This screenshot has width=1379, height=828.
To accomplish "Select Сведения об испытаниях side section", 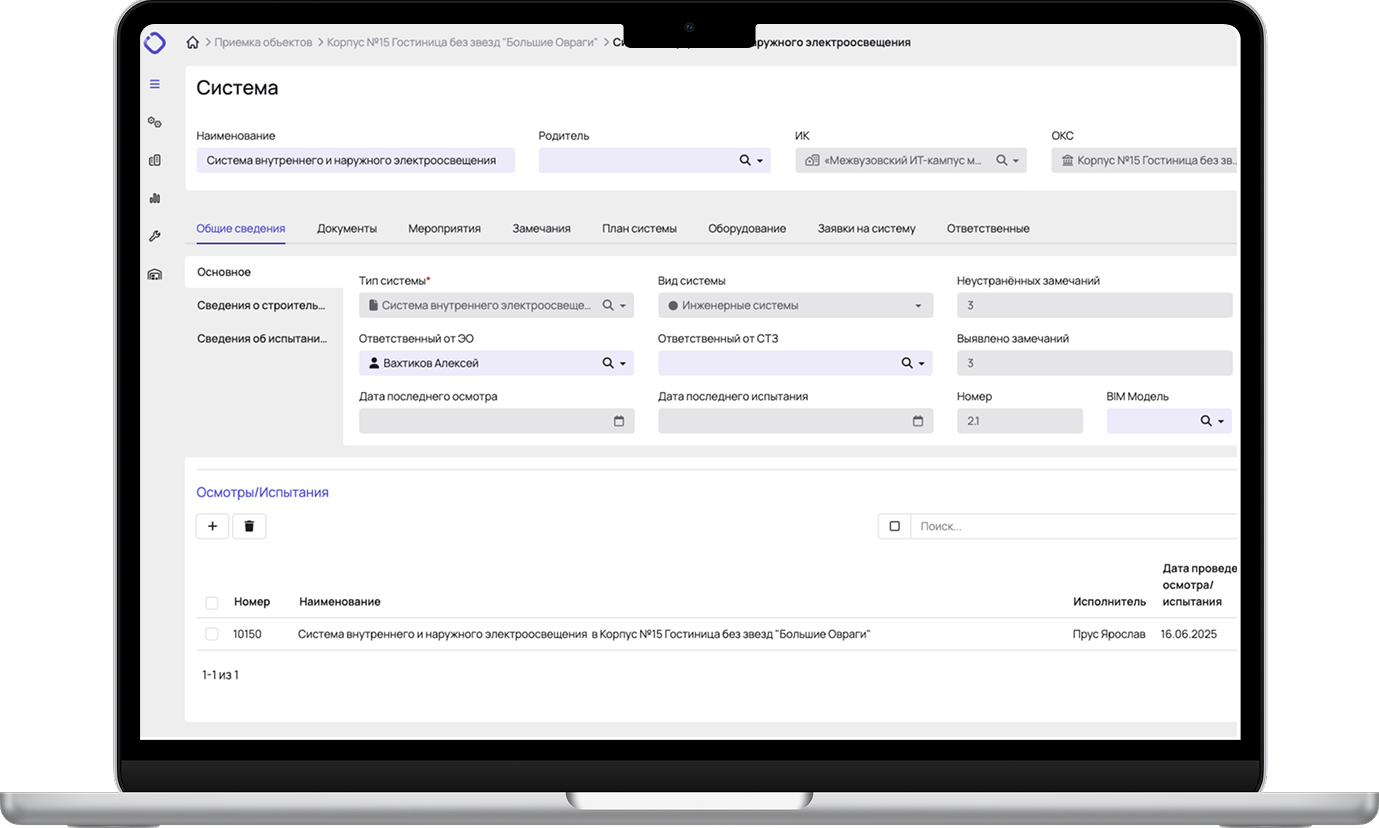I will pos(262,338).
